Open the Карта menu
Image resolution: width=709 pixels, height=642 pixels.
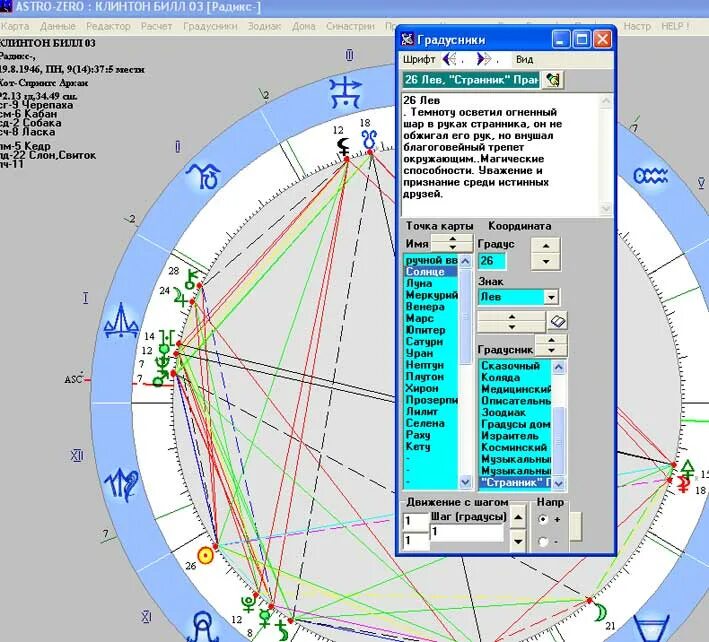tap(15, 26)
